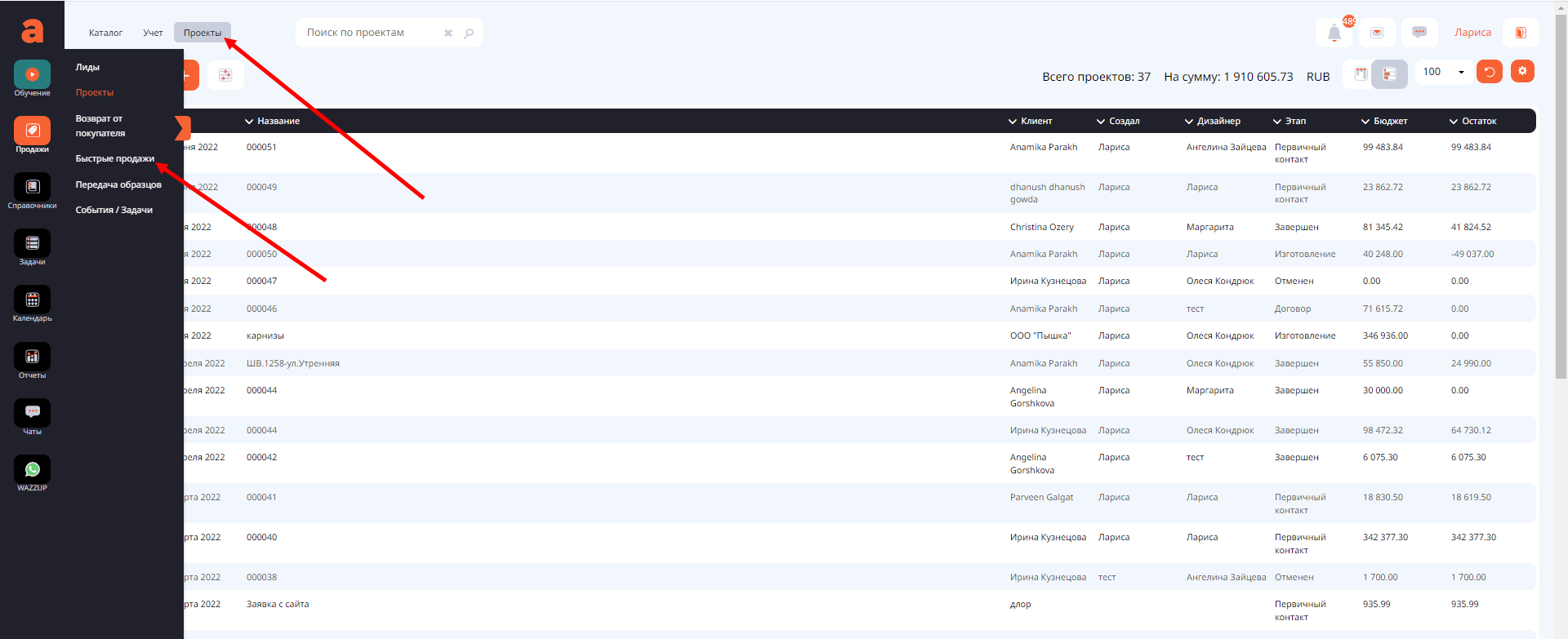This screenshot has height=639, width=1568.
Task: Open the Отчеты sidebar icon
Action: (32, 357)
